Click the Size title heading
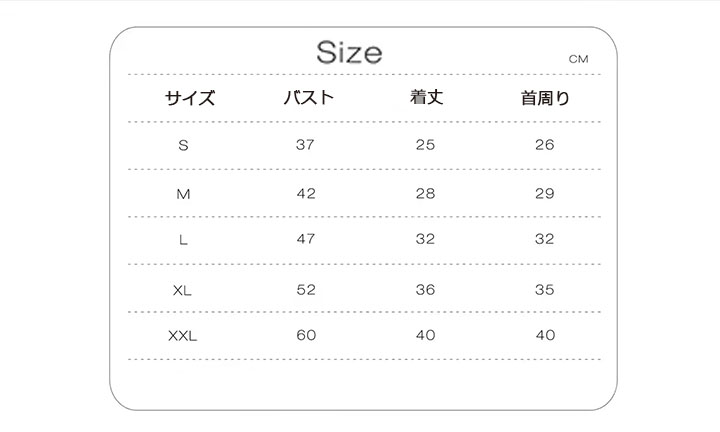The width and height of the screenshot is (720, 432). [349, 52]
